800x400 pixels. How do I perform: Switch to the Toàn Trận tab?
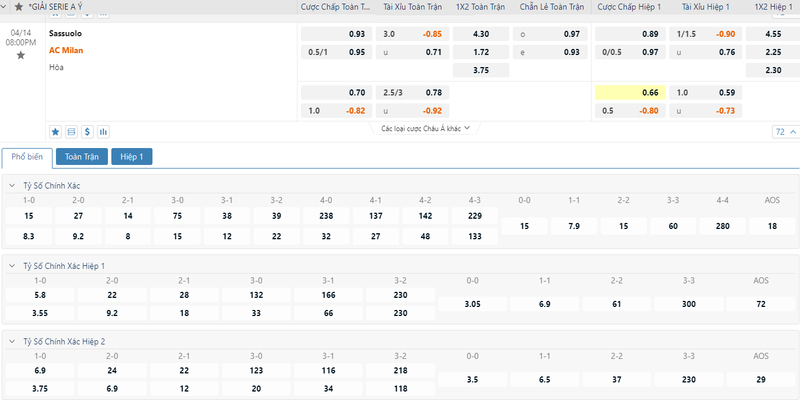point(82,157)
